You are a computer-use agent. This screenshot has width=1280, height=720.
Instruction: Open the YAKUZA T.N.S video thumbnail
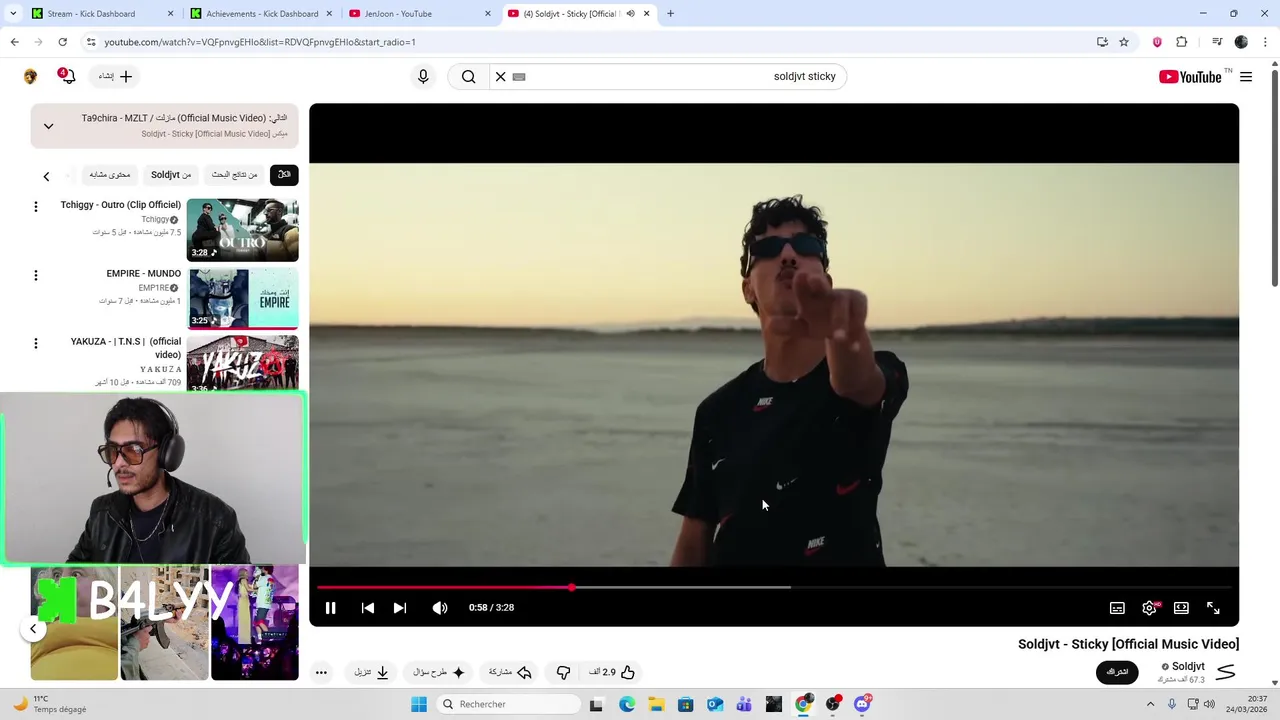[x=242, y=363]
